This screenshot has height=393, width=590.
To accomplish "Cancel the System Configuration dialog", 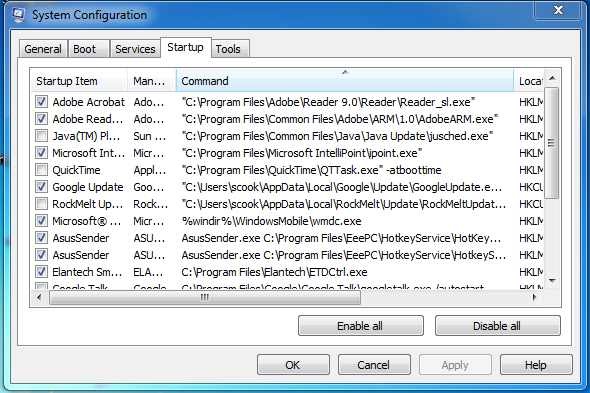I will 374,365.
